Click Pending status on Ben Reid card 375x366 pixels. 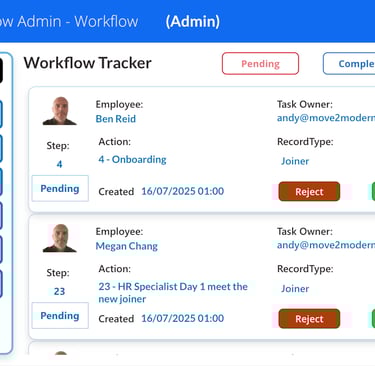pyautogui.click(x=60, y=188)
